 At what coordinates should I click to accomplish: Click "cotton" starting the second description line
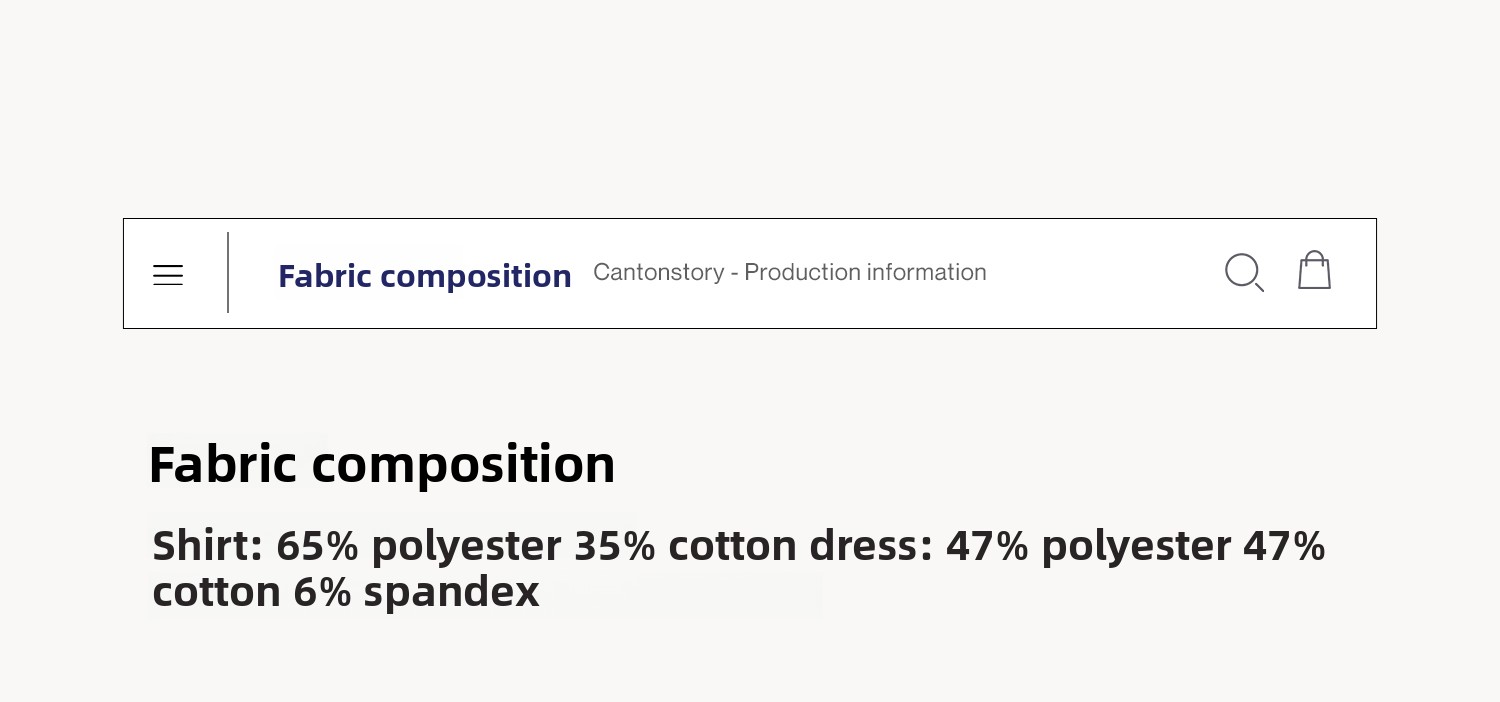[216, 592]
